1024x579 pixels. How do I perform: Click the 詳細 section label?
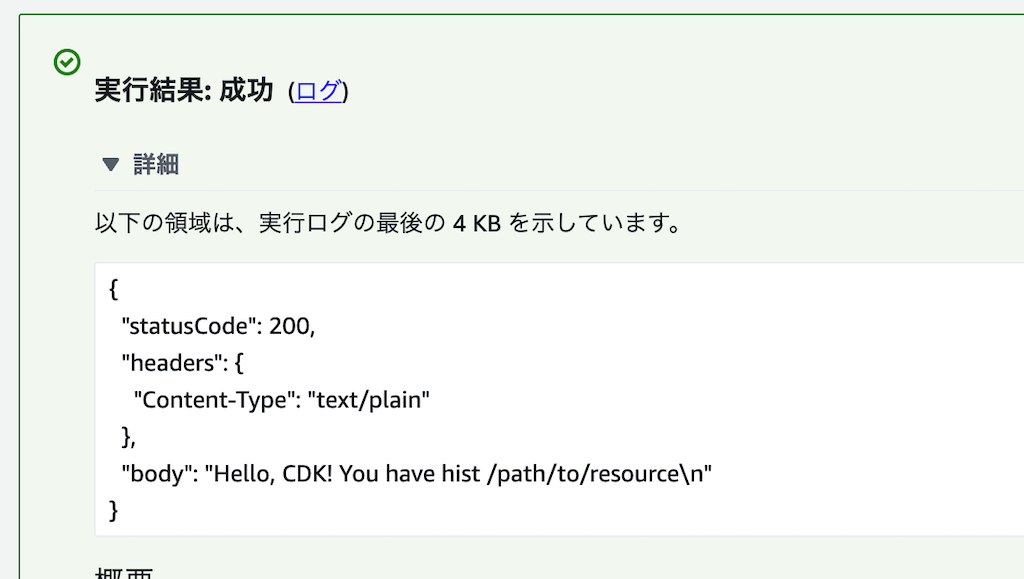tap(156, 164)
